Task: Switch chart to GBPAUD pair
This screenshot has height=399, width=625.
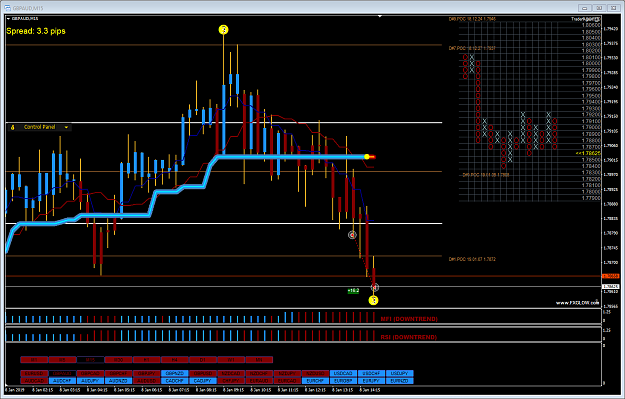Action: pyautogui.click(x=63, y=373)
